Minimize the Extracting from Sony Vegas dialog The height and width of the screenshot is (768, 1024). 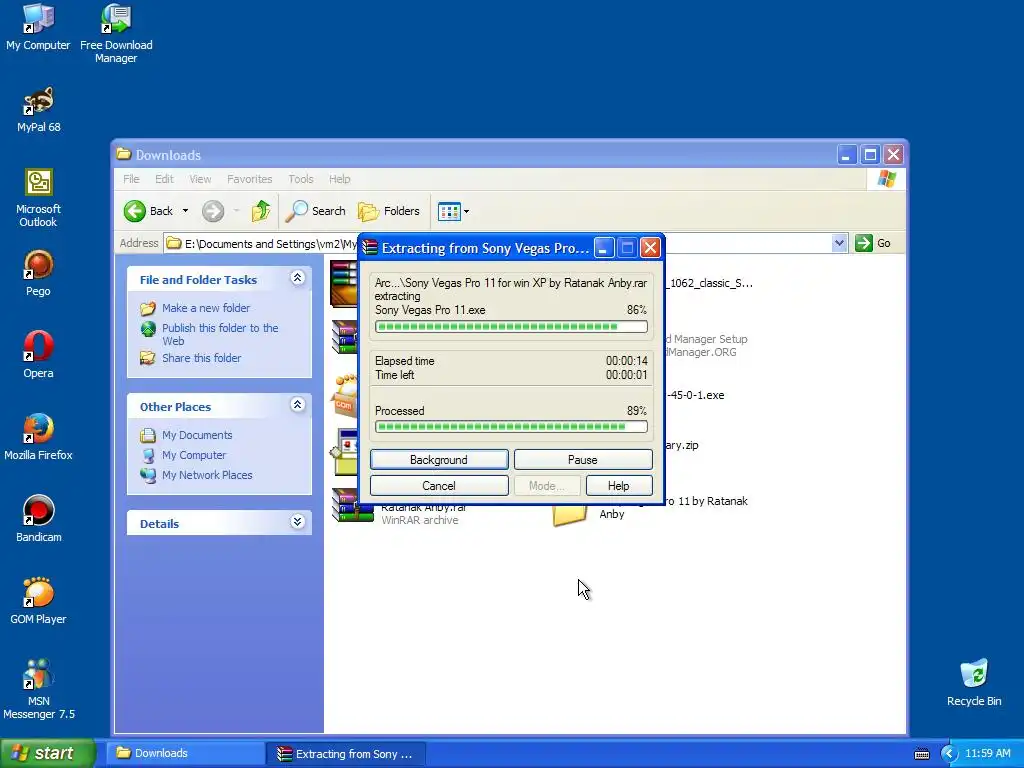coord(603,248)
